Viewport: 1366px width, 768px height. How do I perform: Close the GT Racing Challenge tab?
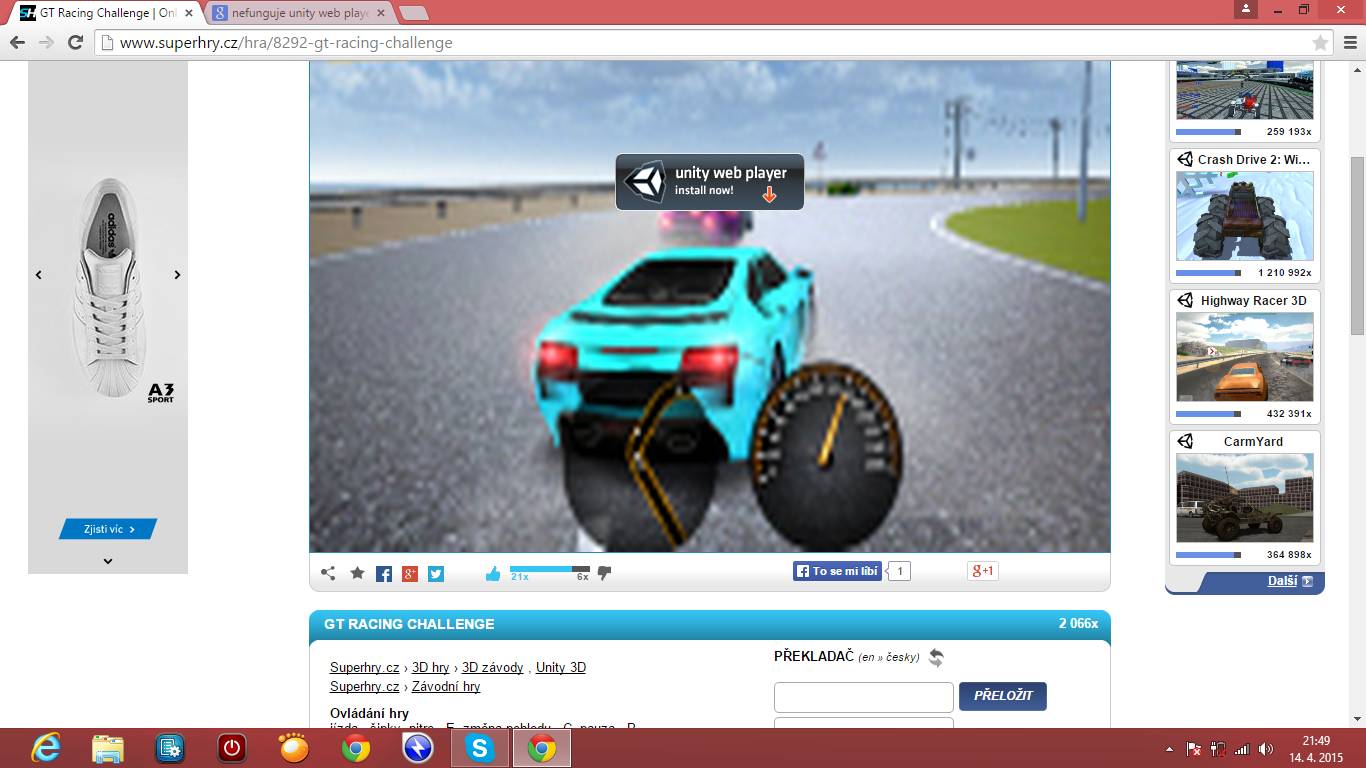click(x=189, y=13)
